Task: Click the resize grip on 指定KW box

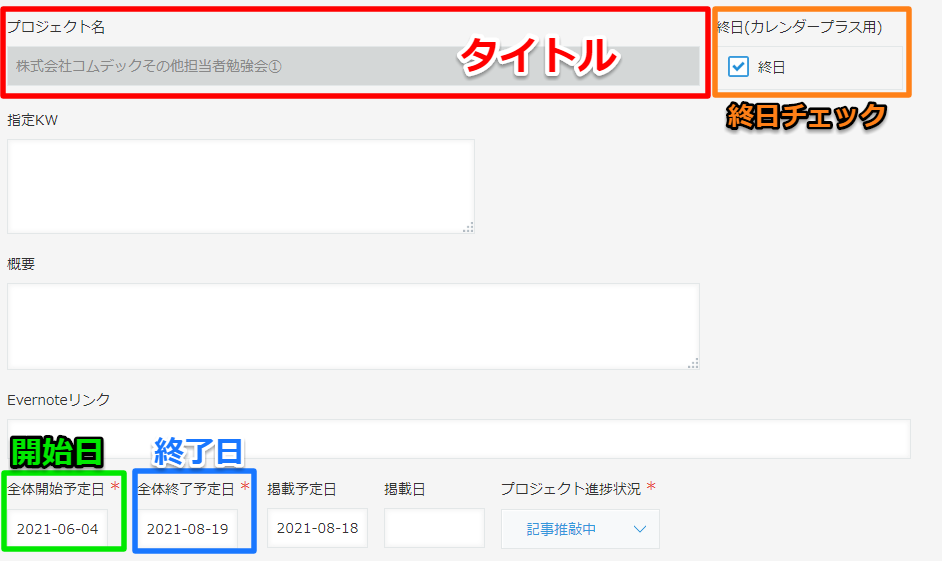Action: coord(468,227)
